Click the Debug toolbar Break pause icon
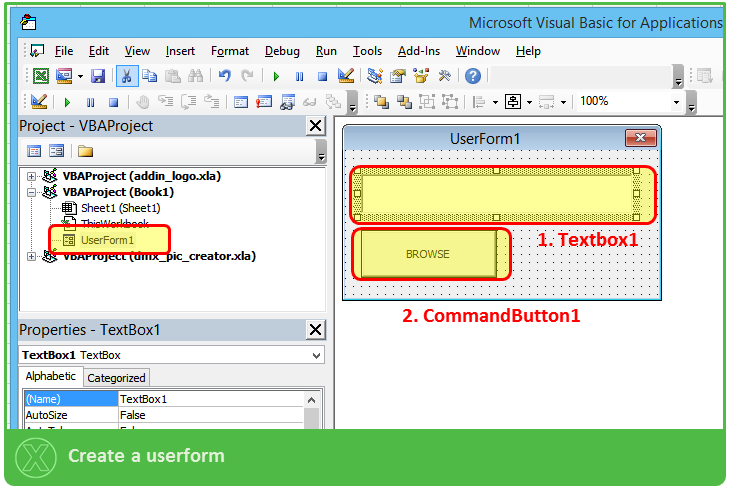 90,102
